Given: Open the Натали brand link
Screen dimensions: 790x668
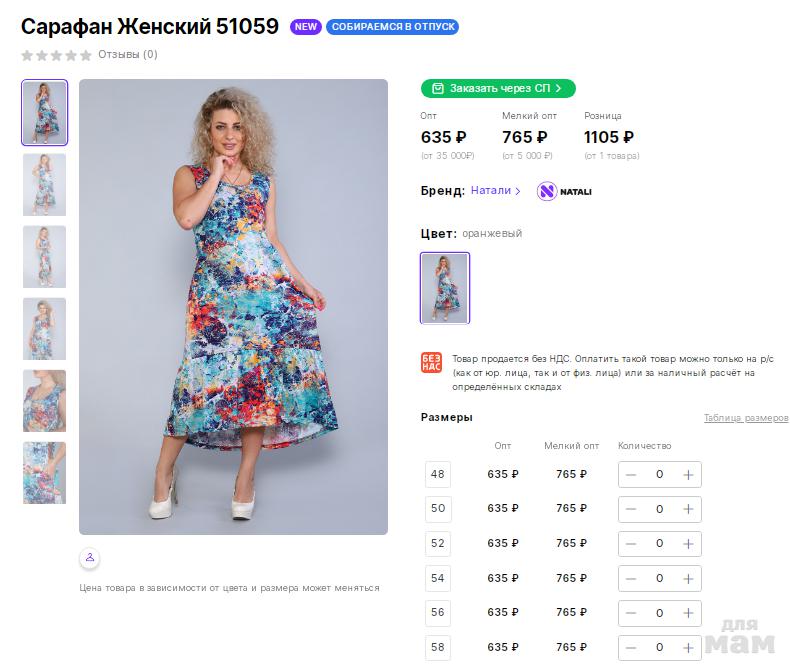Looking at the screenshot, I should click(x=495, y=190).
